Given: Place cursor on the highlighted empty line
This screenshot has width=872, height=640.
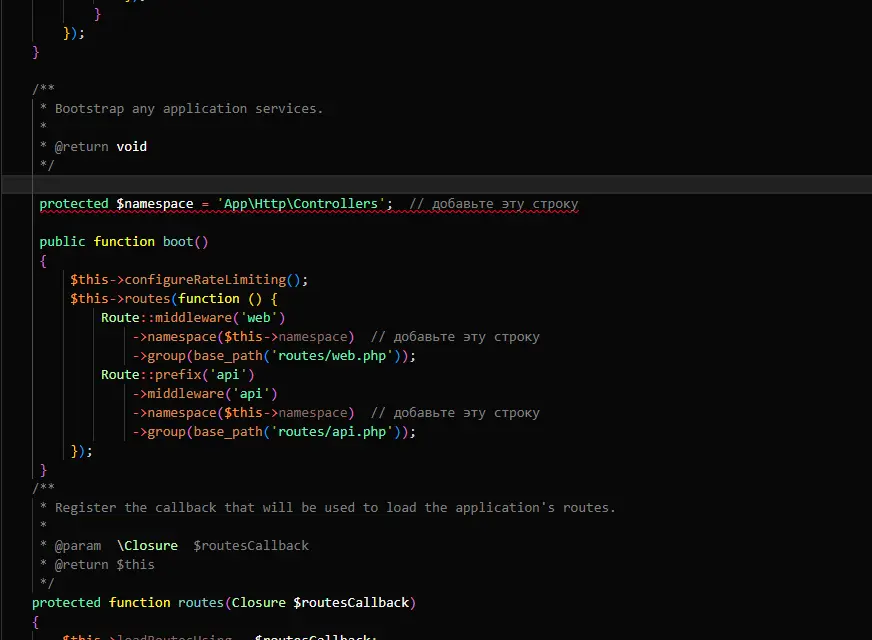Looking at the screenshot, I should click(x=400, y=185).
